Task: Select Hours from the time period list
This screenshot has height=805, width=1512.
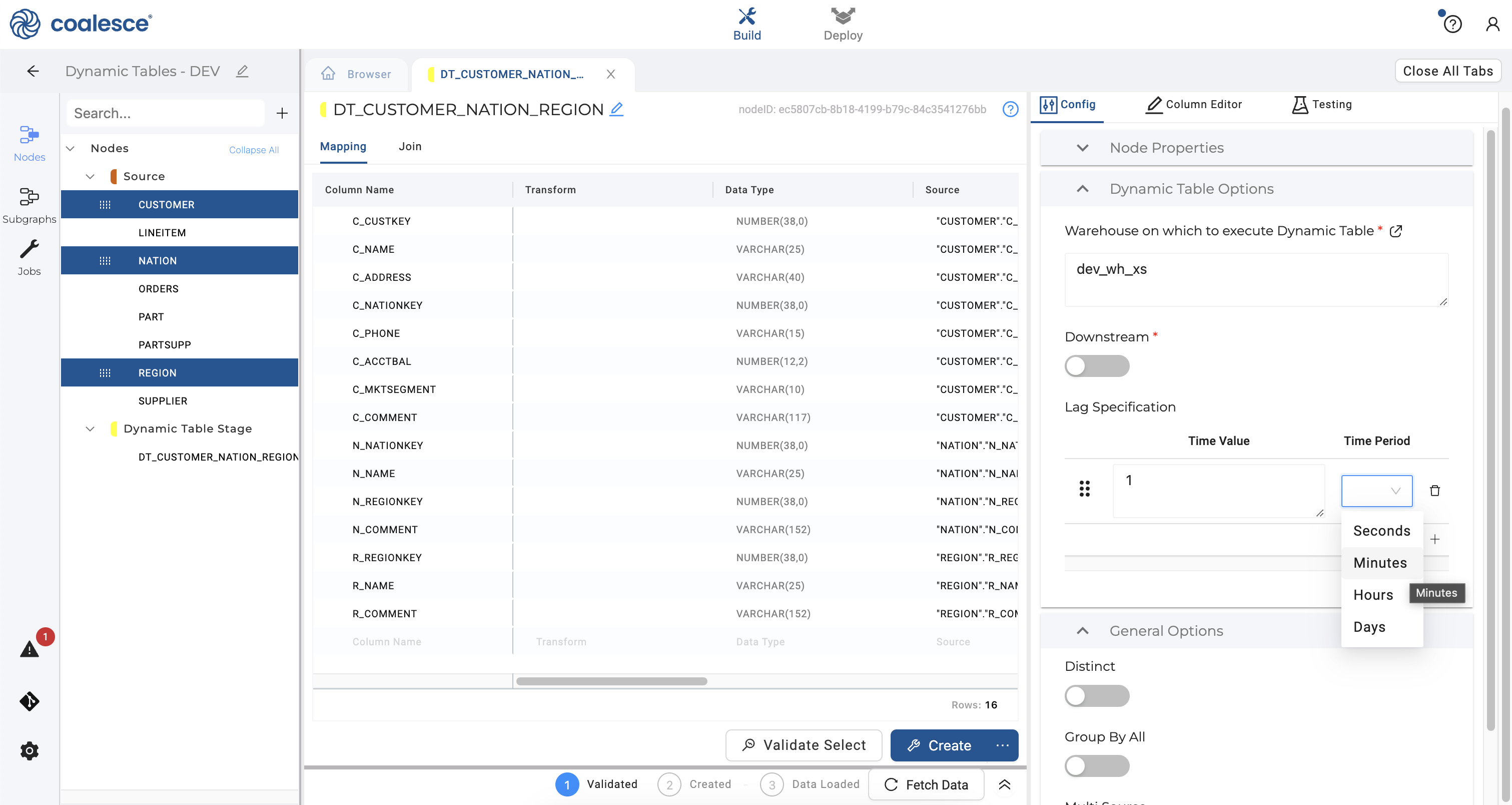Action: click(1372, 595)
